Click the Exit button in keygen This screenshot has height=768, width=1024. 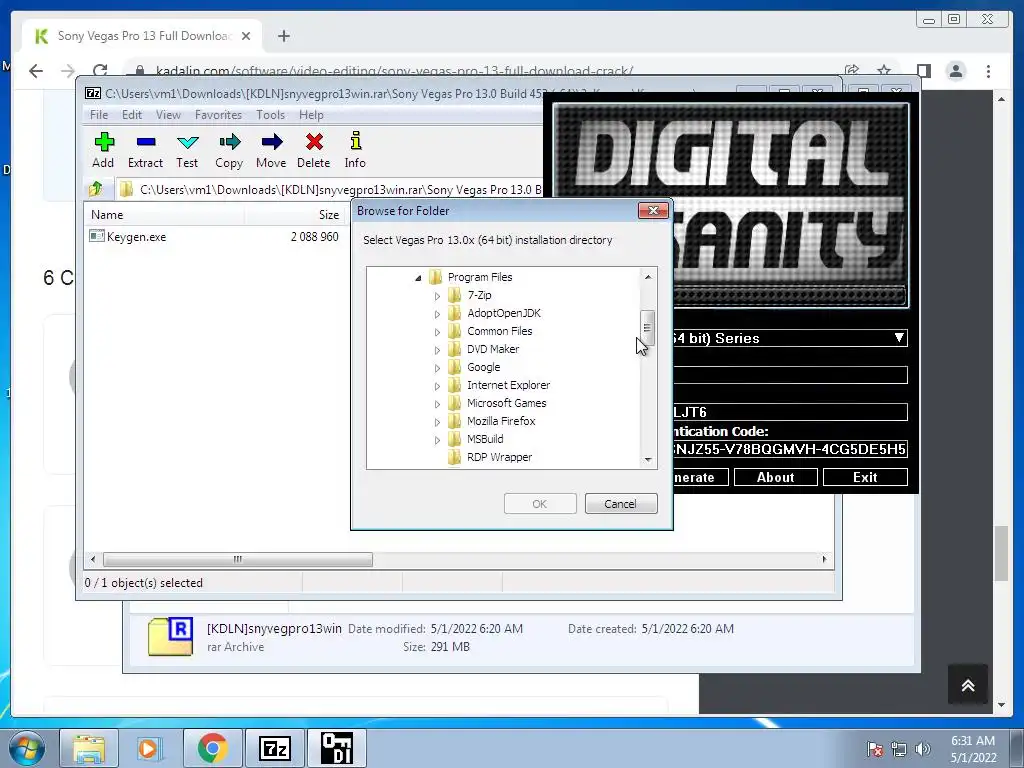[x=865, y=477]
